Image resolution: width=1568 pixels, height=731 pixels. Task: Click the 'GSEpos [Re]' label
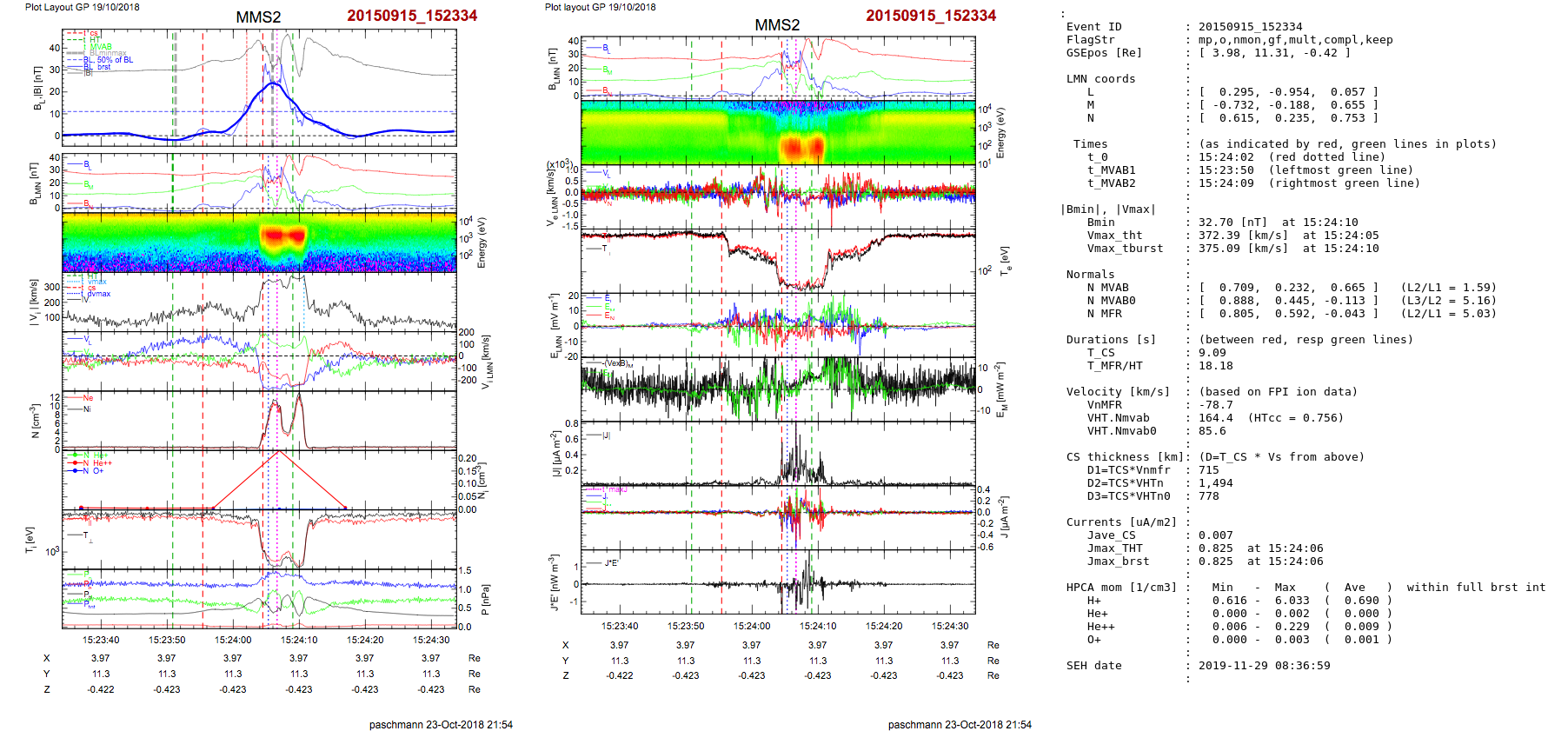1105,53
